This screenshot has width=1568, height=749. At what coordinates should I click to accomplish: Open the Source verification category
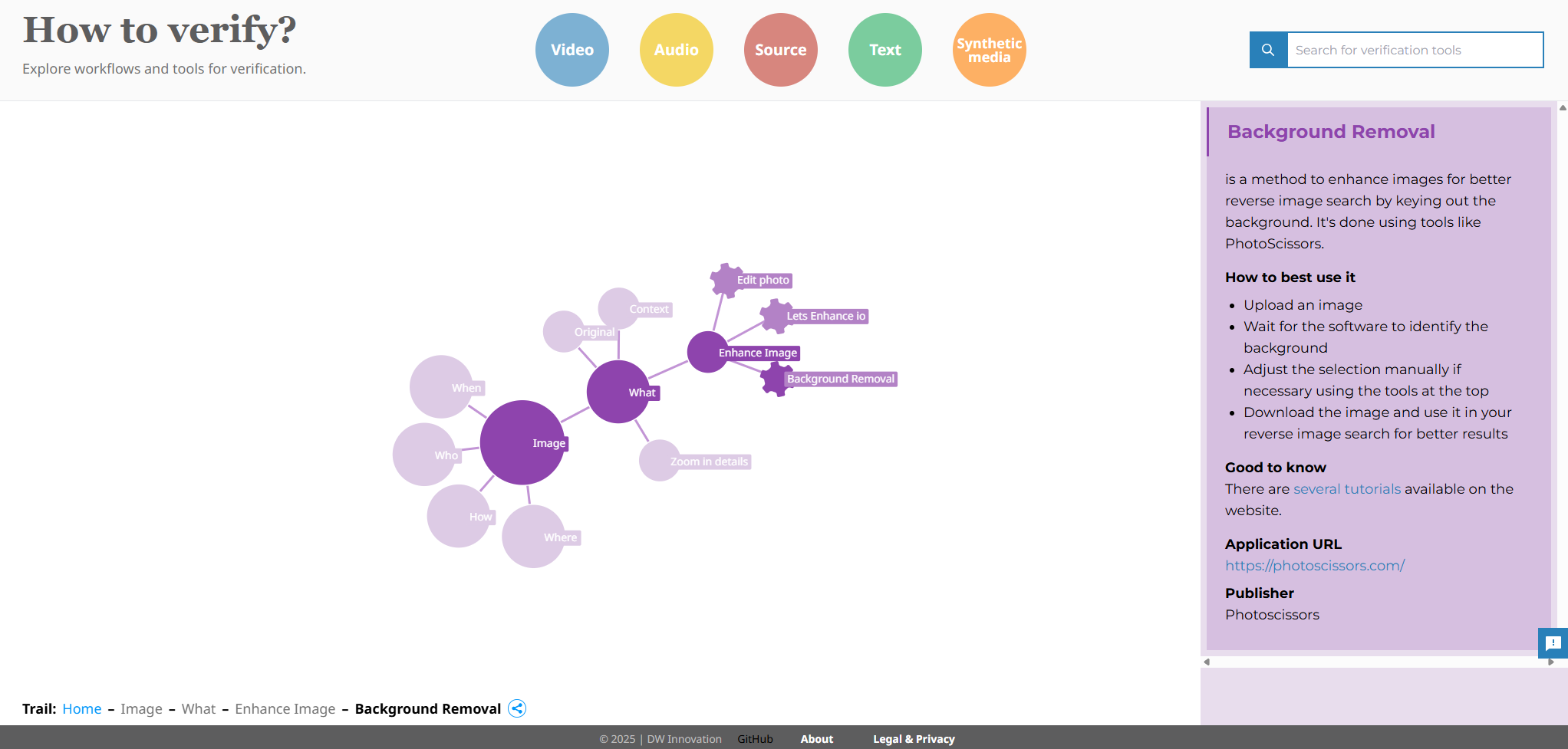pos(780,49)
